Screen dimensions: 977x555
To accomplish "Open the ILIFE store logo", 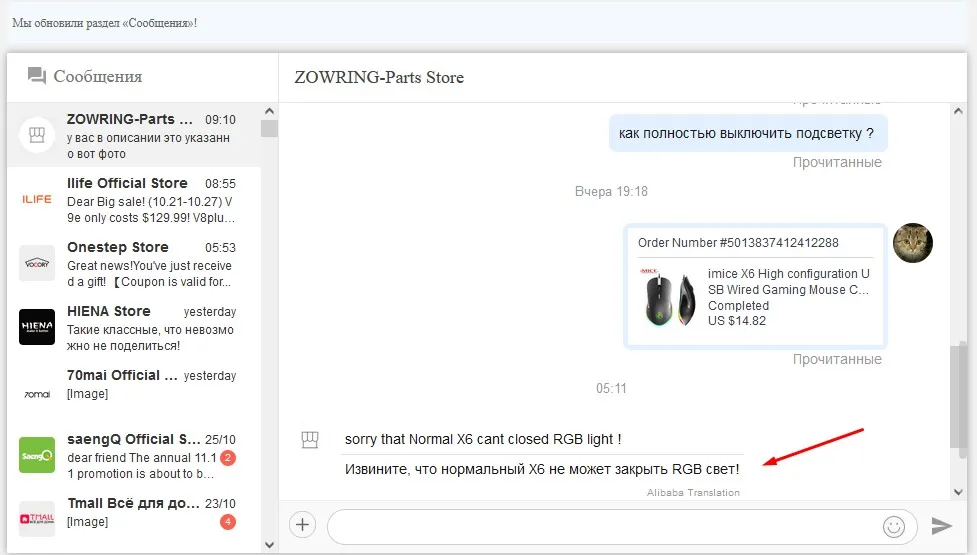I will 37,199.
